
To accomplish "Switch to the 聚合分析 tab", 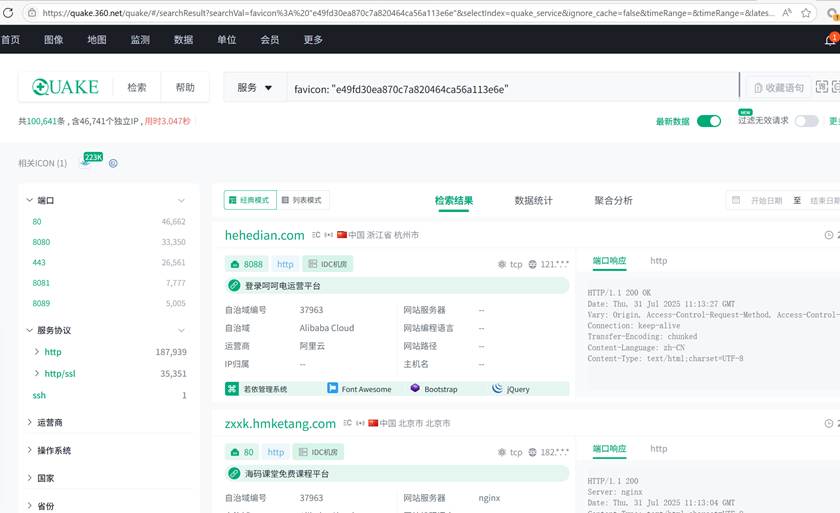I will [613, 200].
